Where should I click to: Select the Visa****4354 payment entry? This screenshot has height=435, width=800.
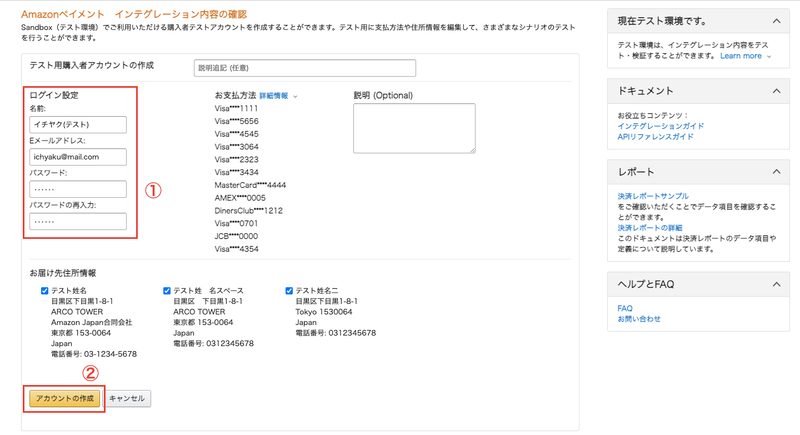click(x=236, y=249)
